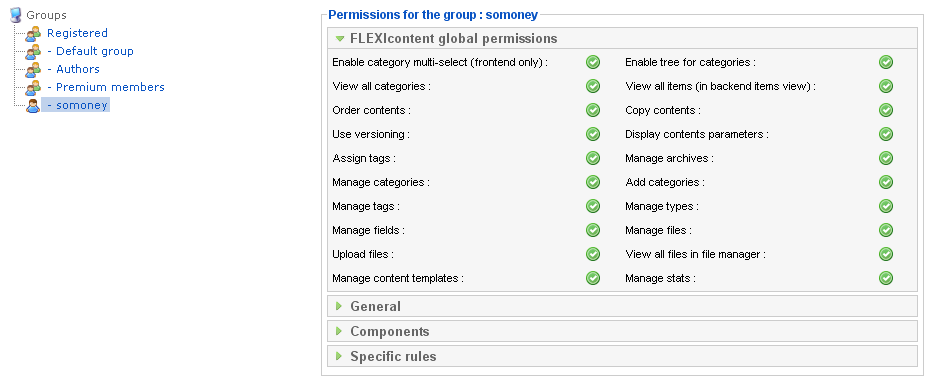The width and height of the screenshot is (936, 389).
Task: Toggle Add categories green check
Action: [x=886, y=182]
